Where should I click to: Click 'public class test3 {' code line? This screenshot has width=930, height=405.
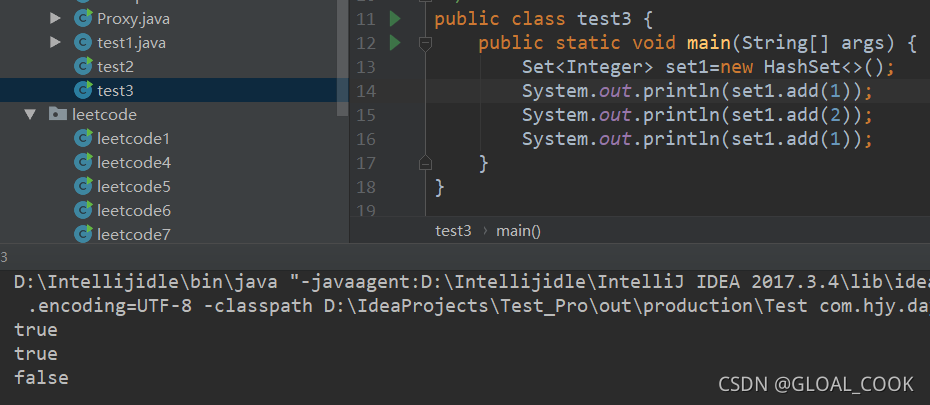(543, 19)
